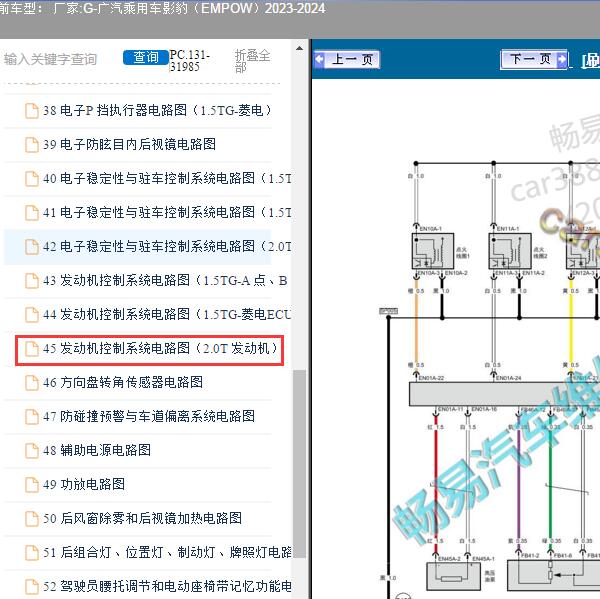Open 48 辅助电源电路图
The image size is (600, 599).
click(x=97, y=450)
